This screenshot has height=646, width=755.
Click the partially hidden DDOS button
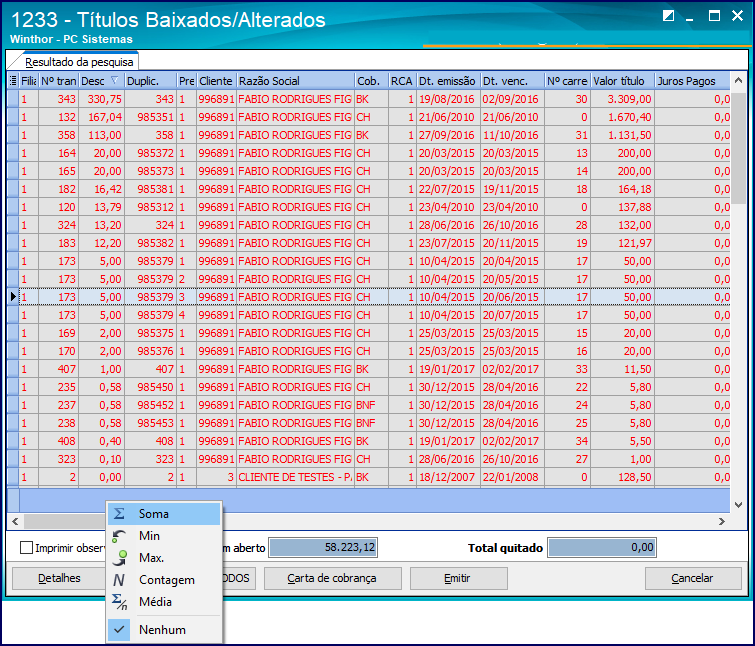(x=238, y=578)
